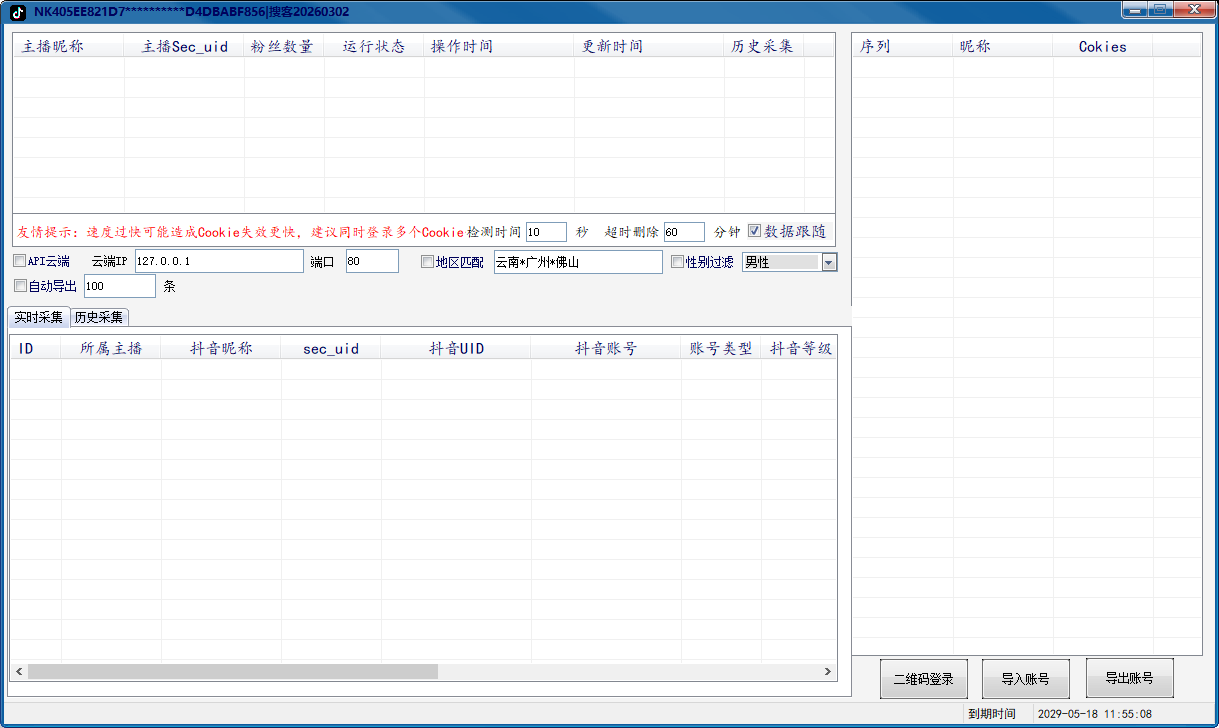Click the 云南*广州*佛山 region field
Screen dimensions: 1219x728
578,262
